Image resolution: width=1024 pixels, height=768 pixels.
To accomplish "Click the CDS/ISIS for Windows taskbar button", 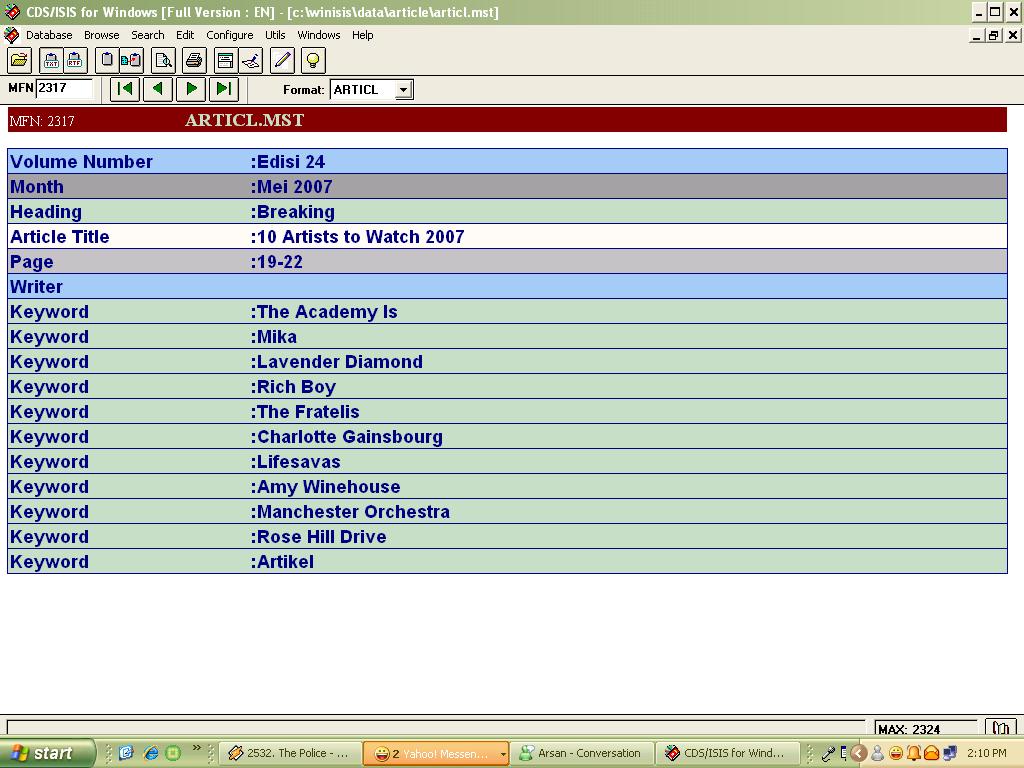I will (728, 753).
